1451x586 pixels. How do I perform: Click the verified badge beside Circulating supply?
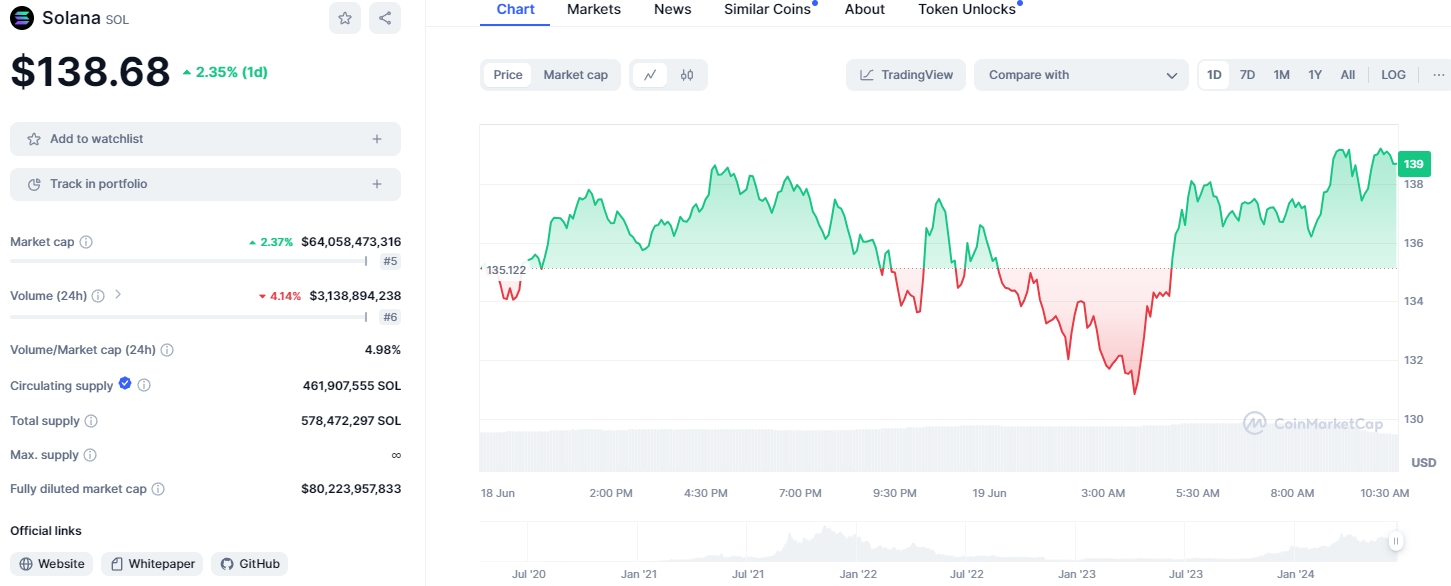(x=125, y=384)
